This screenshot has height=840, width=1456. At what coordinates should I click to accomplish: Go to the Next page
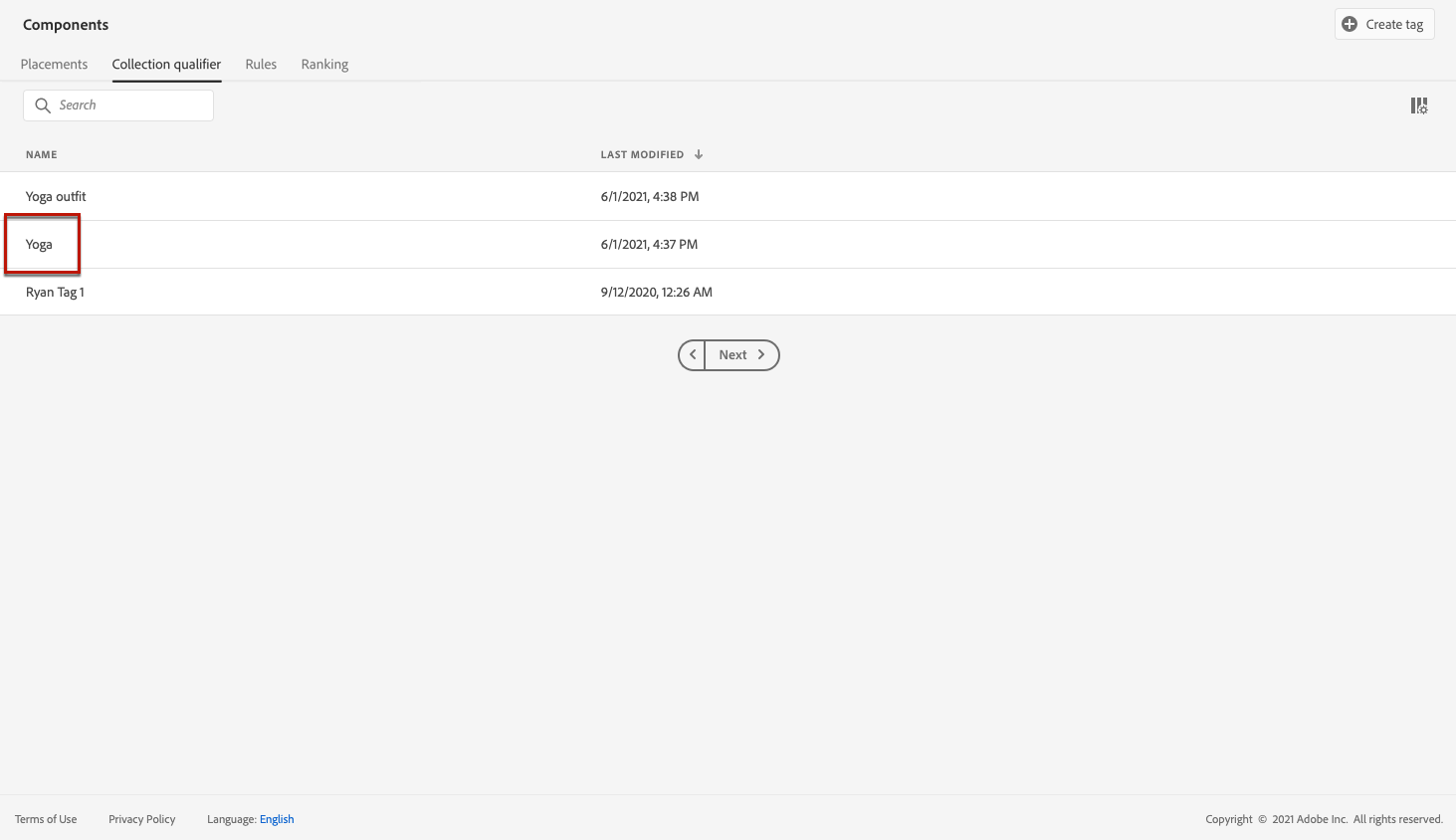(x=742, y=355)
